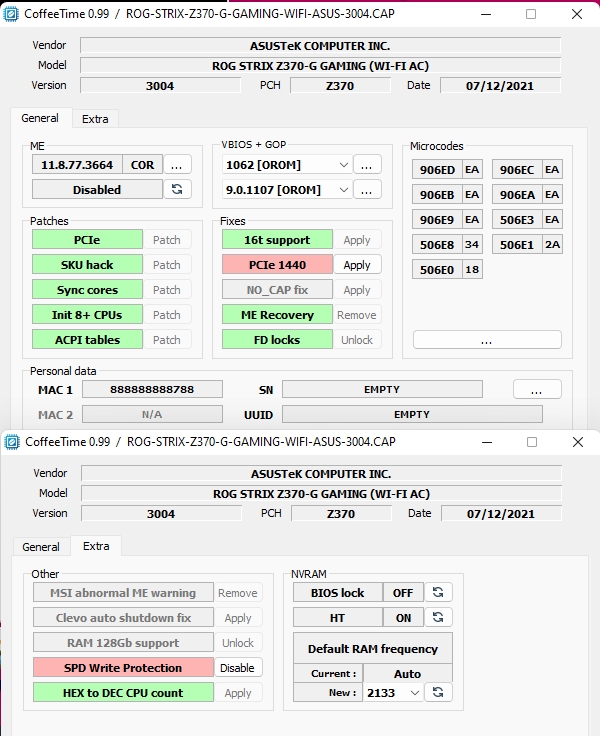Open Microcodes ellipsis button

pos(487,340)
